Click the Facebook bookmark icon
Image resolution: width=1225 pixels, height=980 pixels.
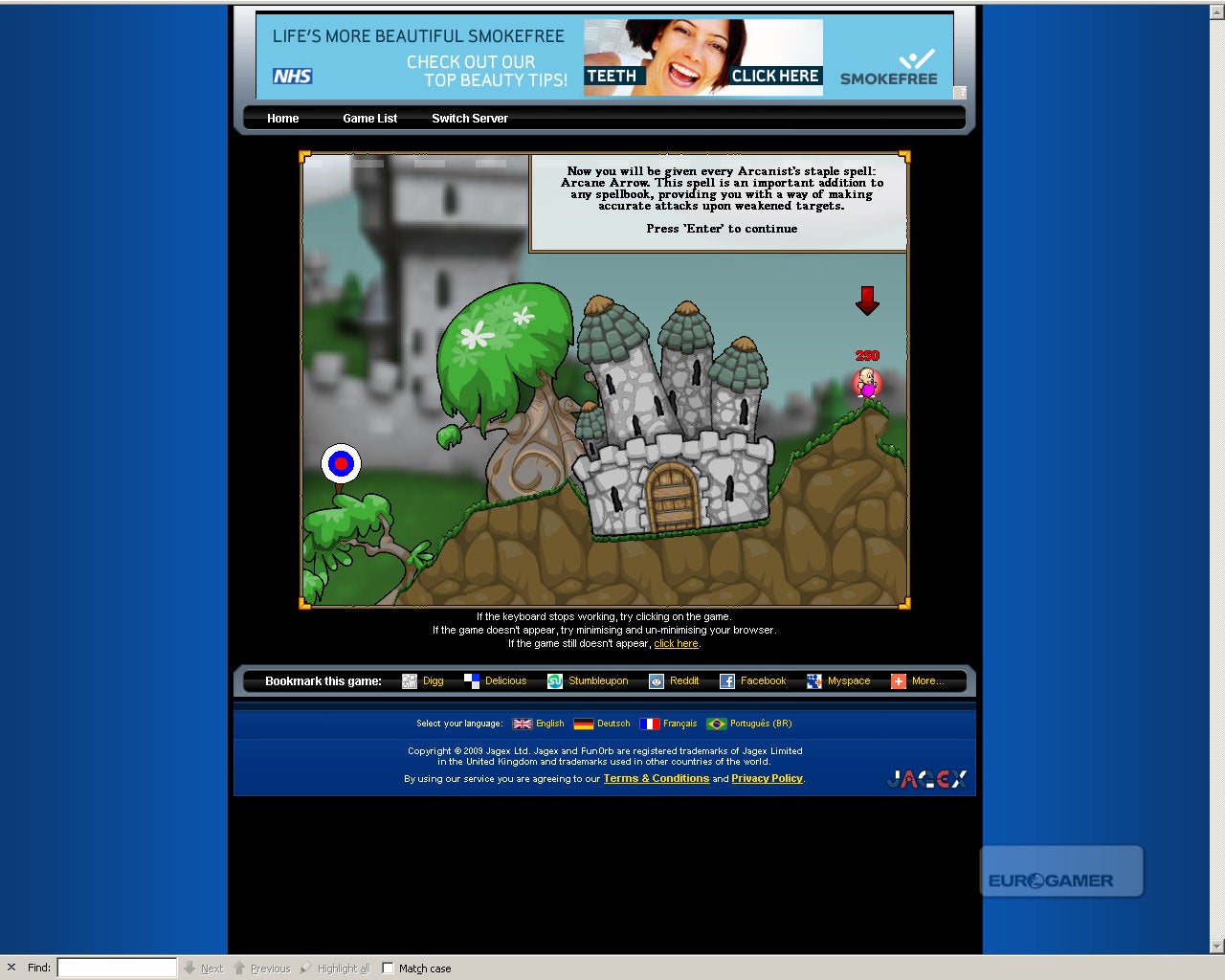pyautogui.click(x=727, y=681)
